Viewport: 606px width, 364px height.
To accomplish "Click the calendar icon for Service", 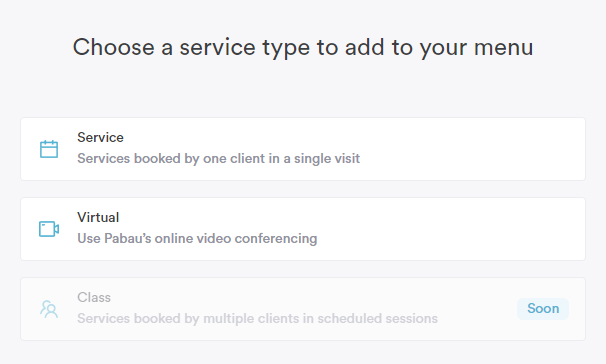I will (x=49, y=149).
